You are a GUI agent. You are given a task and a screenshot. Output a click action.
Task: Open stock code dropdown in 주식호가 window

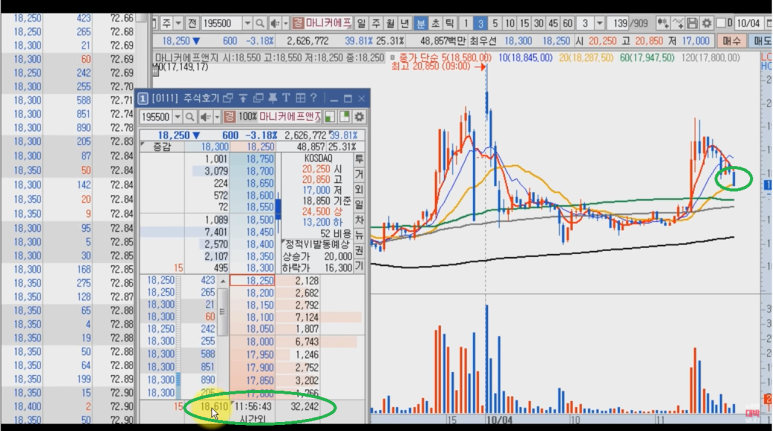coord(177,117)
